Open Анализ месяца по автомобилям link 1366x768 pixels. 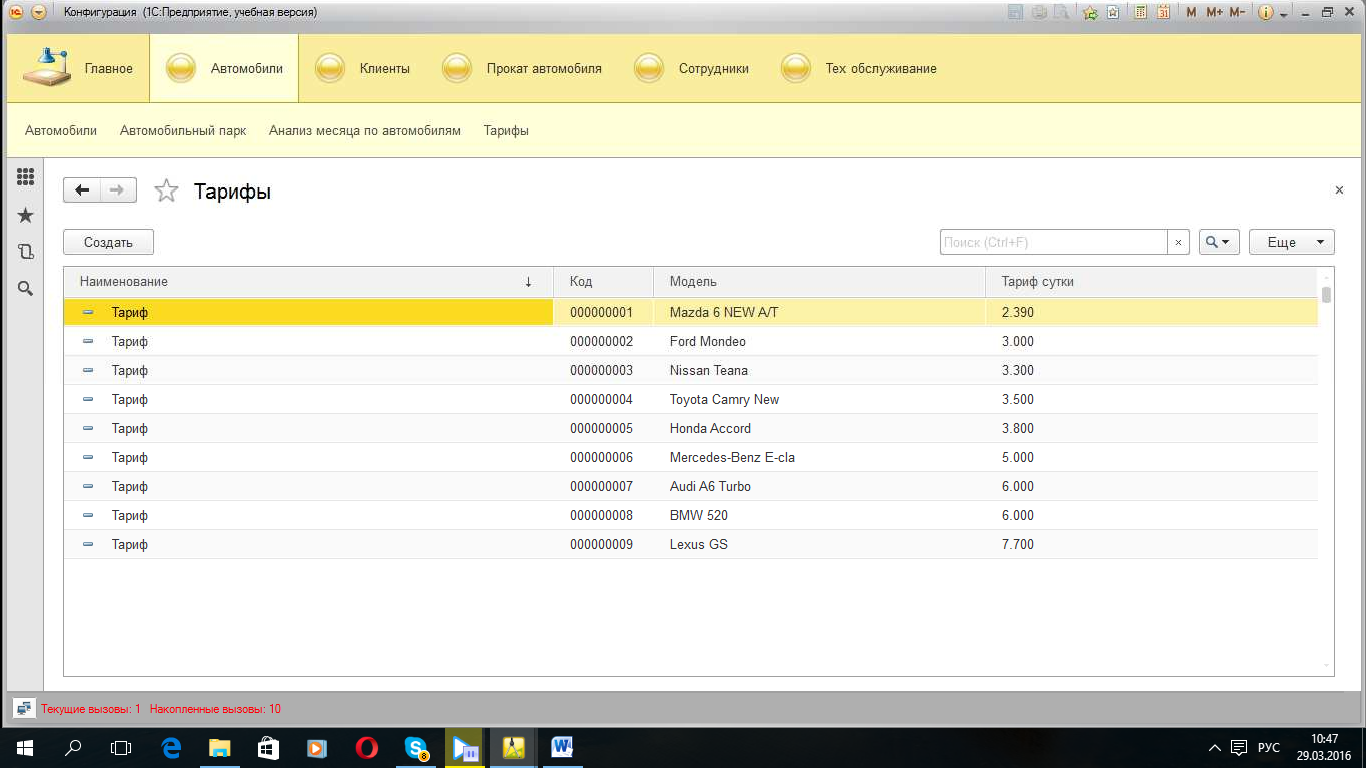[x=365, y=130]
